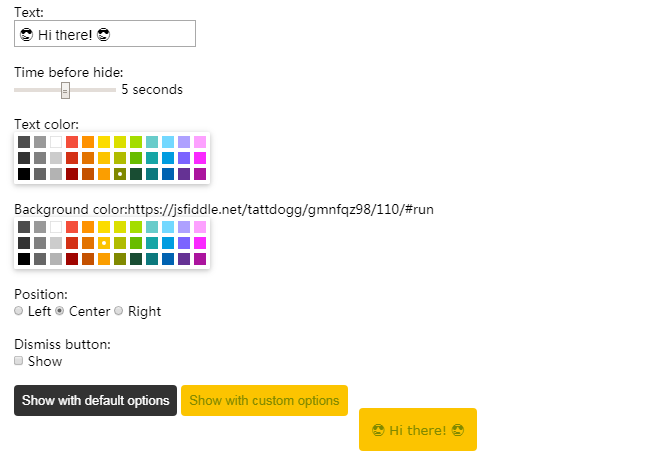
Task: Click Show with custom options button
Action: tap(264, 401)
